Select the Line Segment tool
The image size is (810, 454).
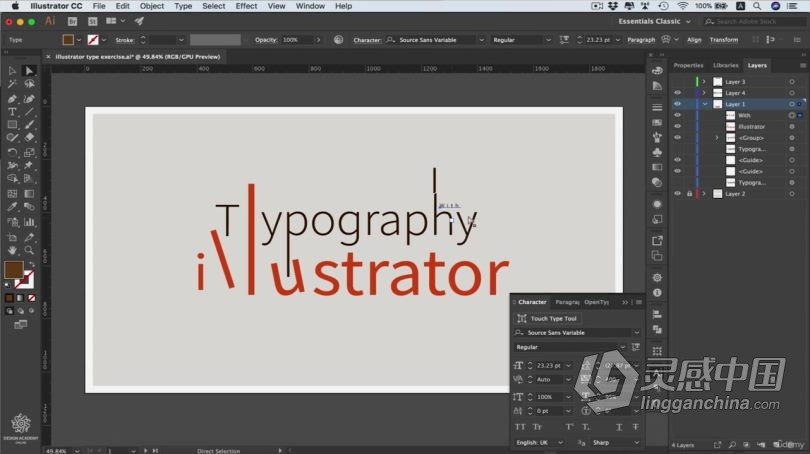click(29, 112)
